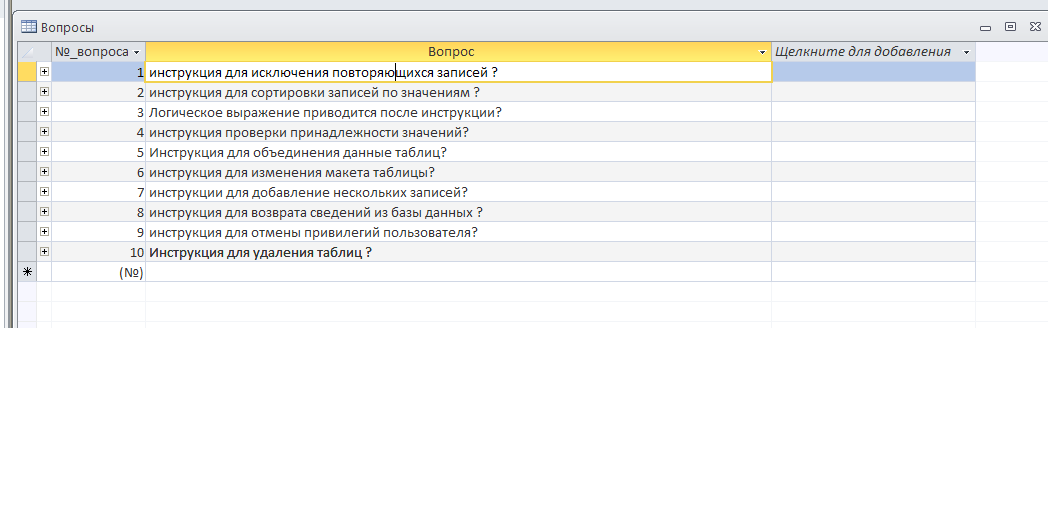This screenshot has width=1048, height=512.
Task: Click the cell 'инструкция проверки принадлежности значений?'
Action: (x=458, y=132)
